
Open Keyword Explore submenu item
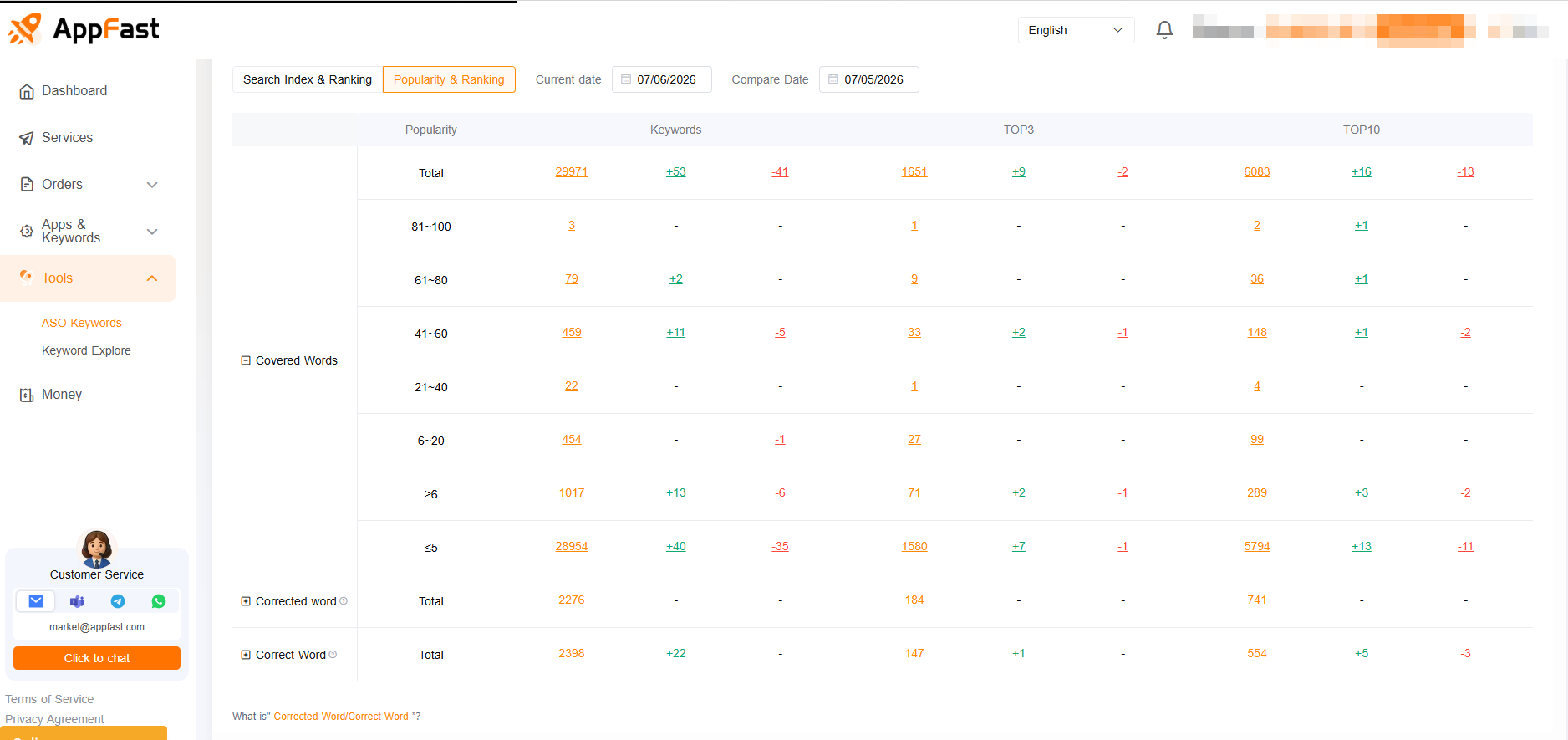click(86, 350)
